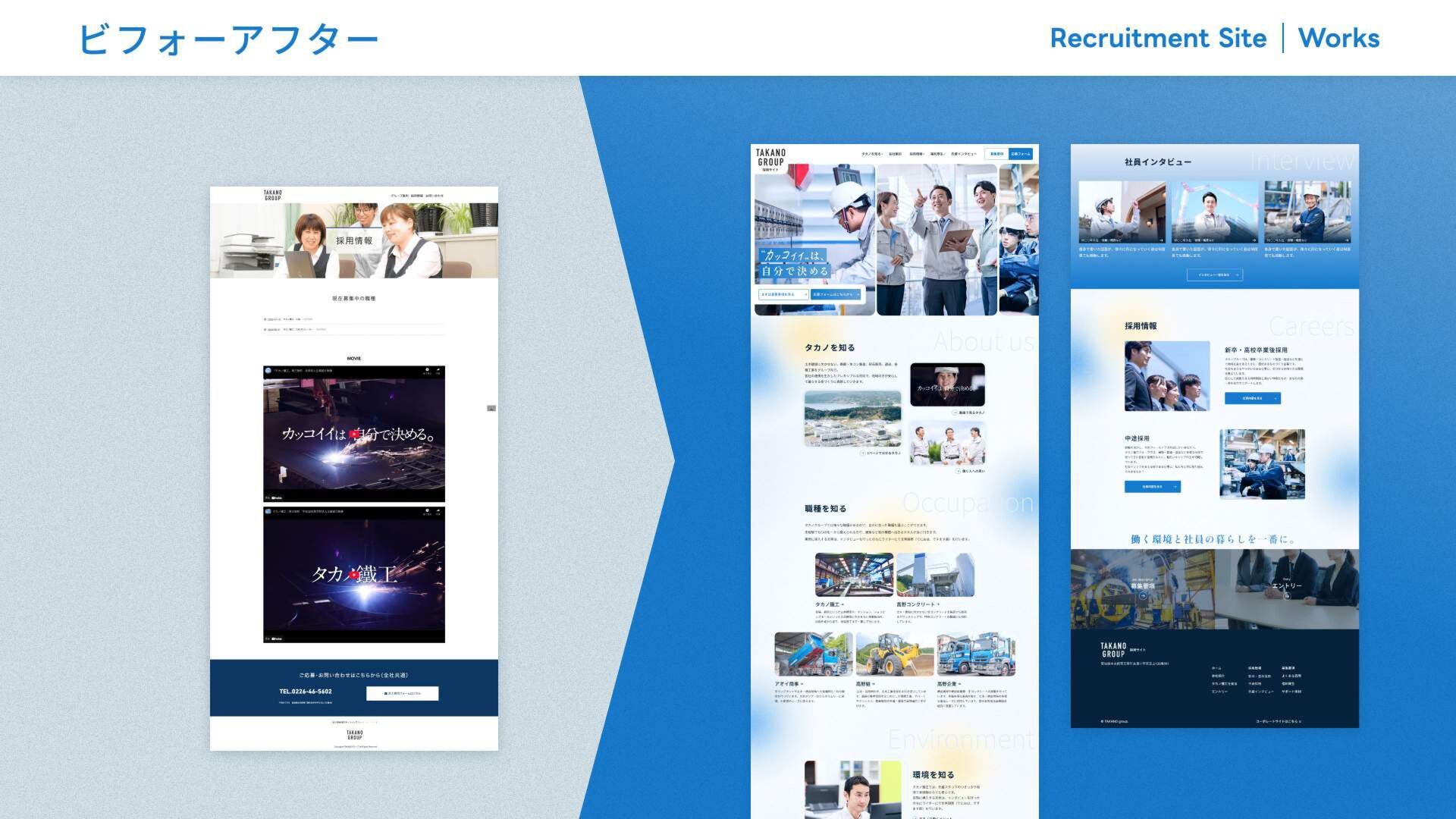Click arrow icon under エントリー banner
This screenshot has width=1456, height=819.
point(1286,596)
